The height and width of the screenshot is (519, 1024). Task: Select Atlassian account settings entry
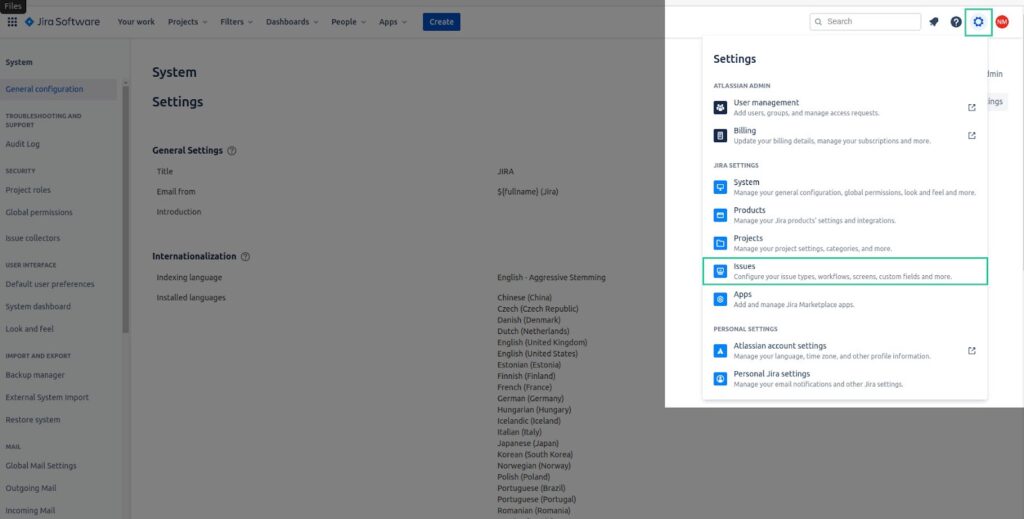click(845, 351)
